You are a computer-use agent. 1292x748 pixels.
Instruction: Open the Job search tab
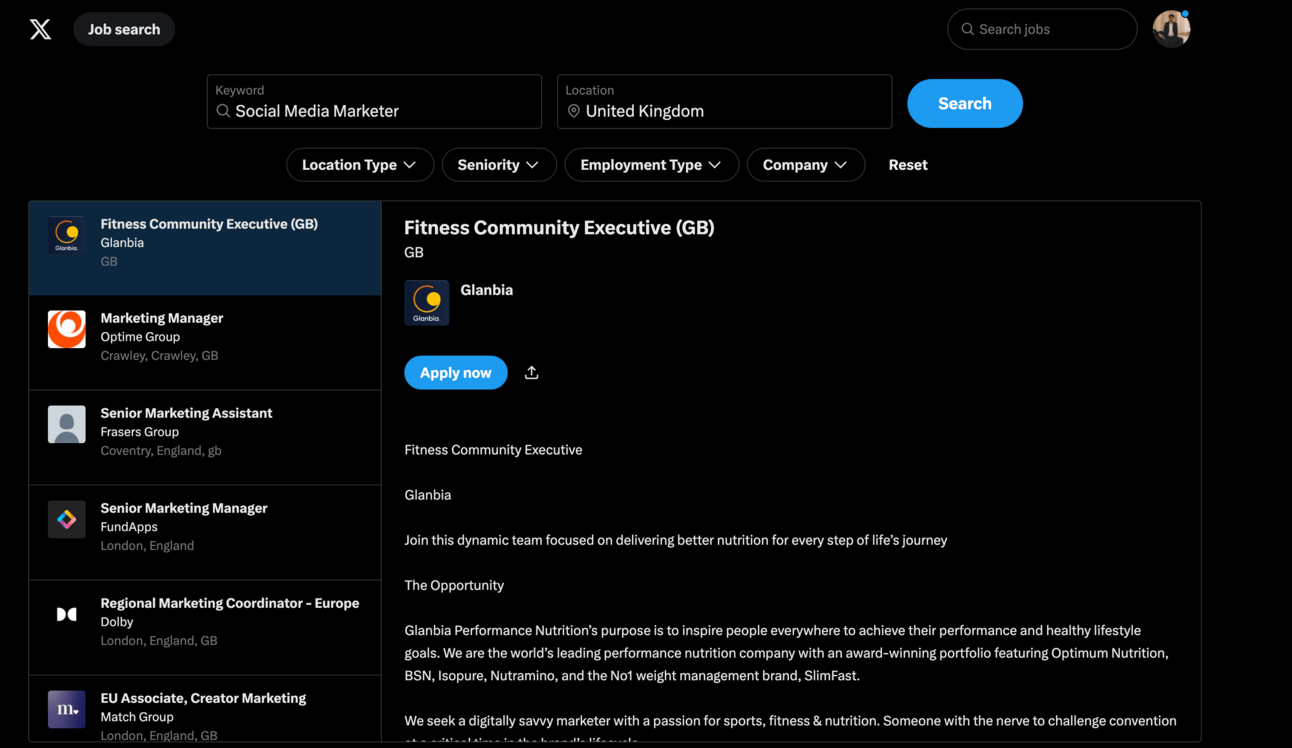click(x=124, y=29)
